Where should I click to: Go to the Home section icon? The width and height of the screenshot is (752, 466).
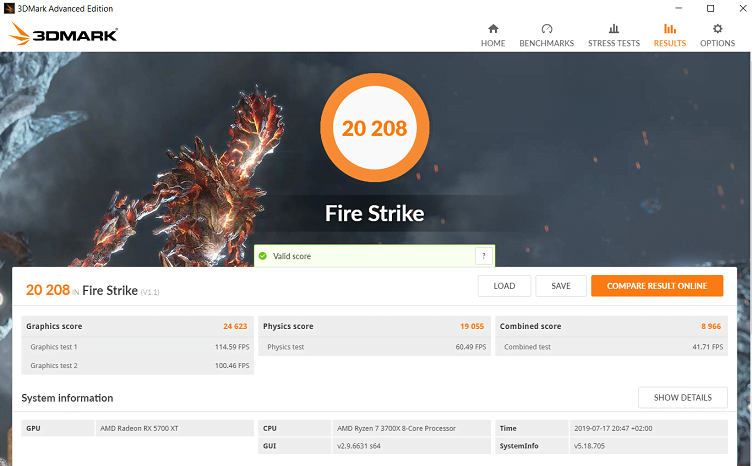[492, 30]
